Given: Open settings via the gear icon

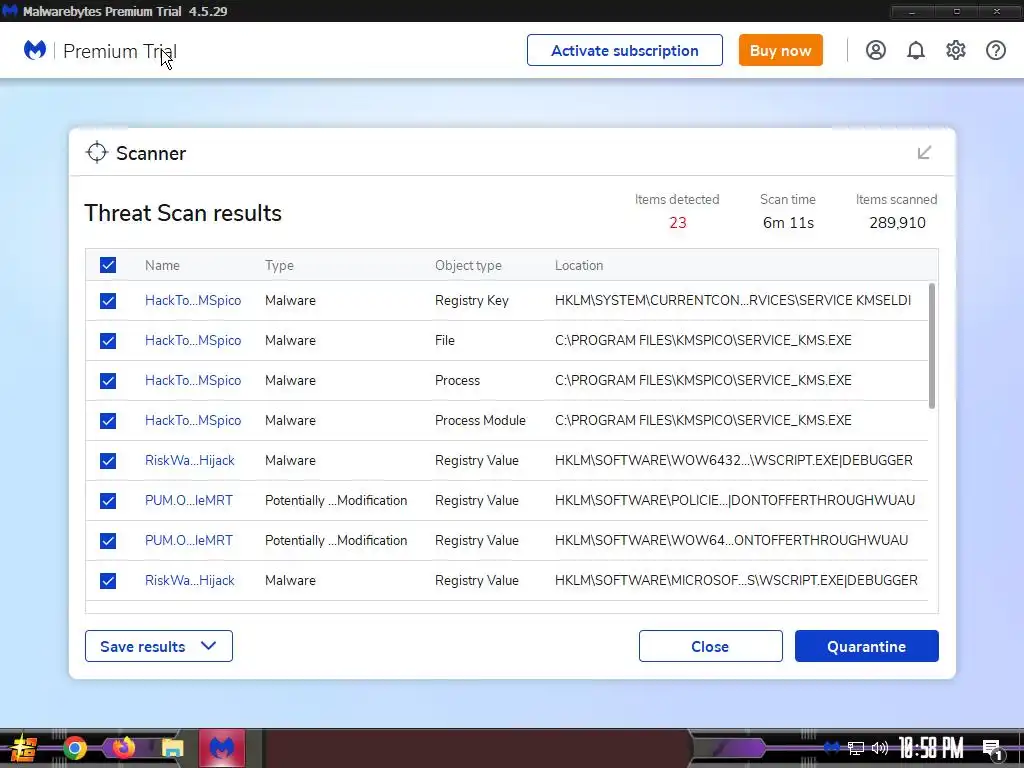Looking at the screenshot, I should 955,50.
